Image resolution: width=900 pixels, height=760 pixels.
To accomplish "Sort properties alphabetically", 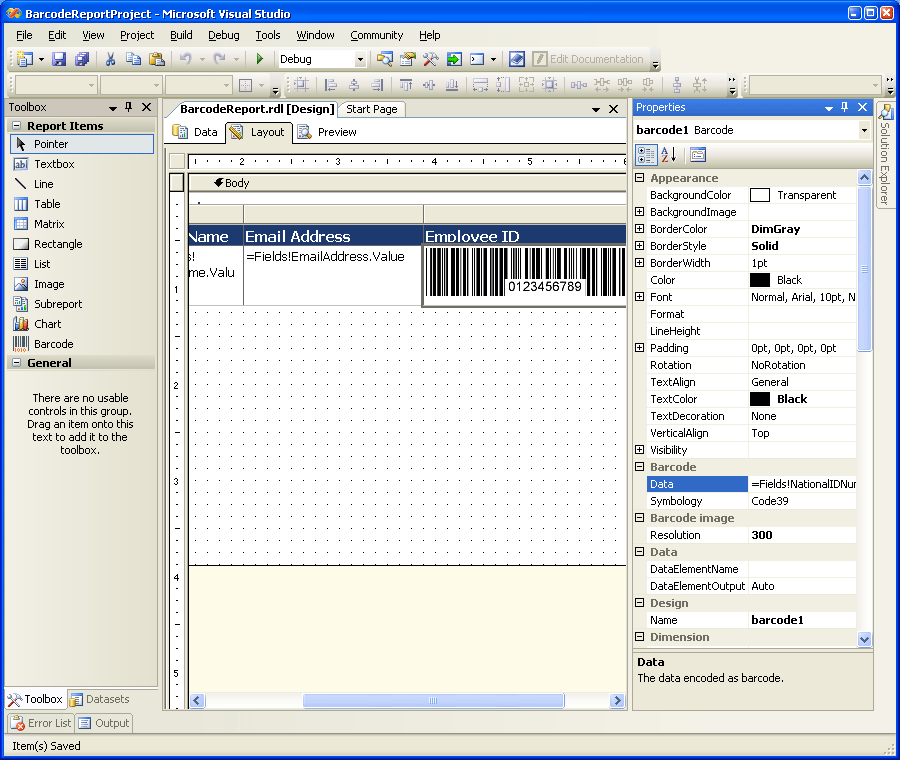I will click(669, 154).
